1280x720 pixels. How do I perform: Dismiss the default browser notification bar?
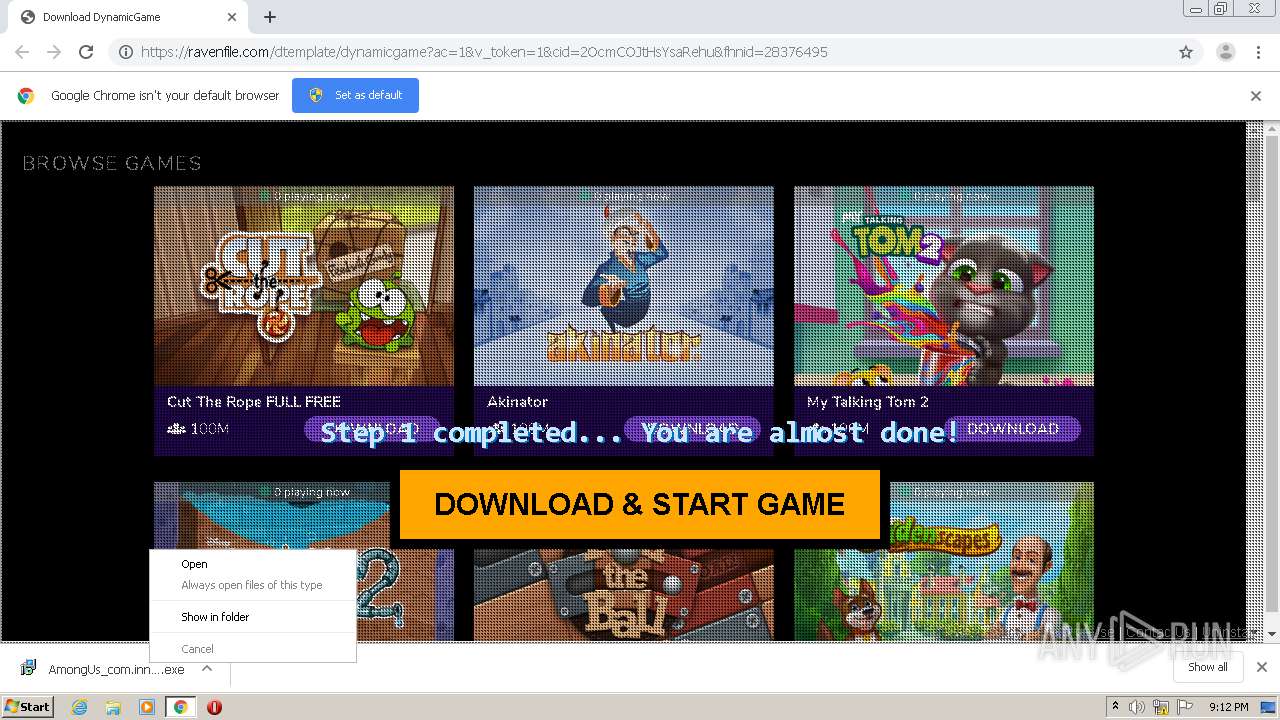(1256, 96)
